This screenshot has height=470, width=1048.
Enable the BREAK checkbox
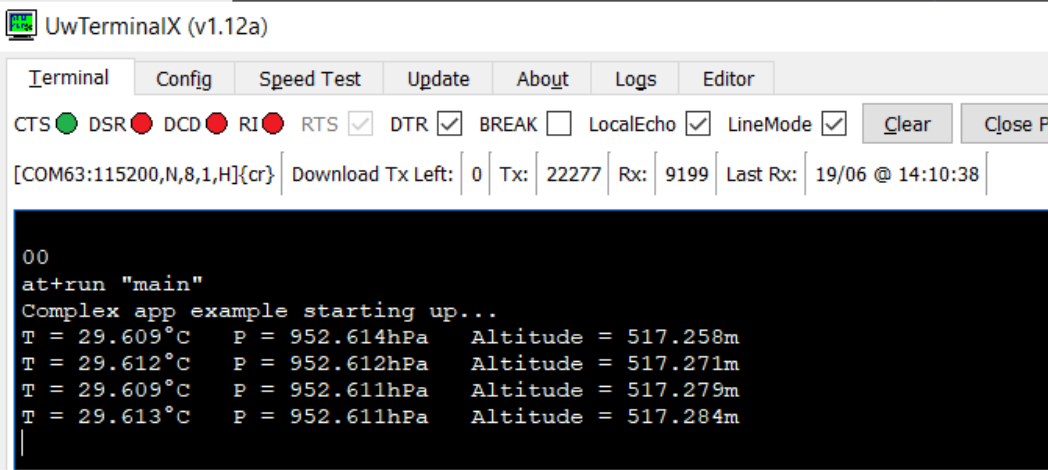pyautogui.click(x=559, y=125)
